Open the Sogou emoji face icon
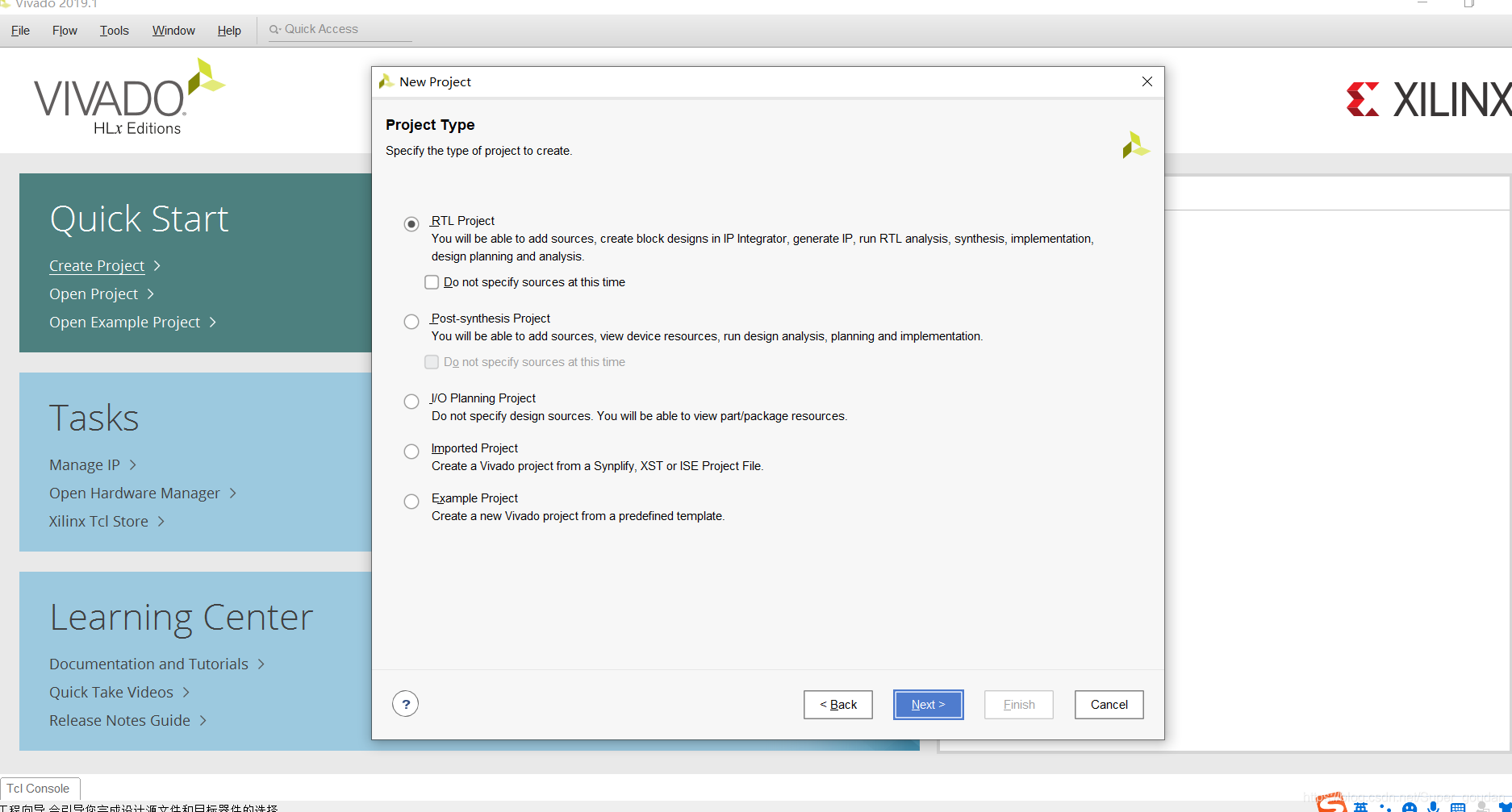This screenshot has height=812, width=1512. [1410, 807]
